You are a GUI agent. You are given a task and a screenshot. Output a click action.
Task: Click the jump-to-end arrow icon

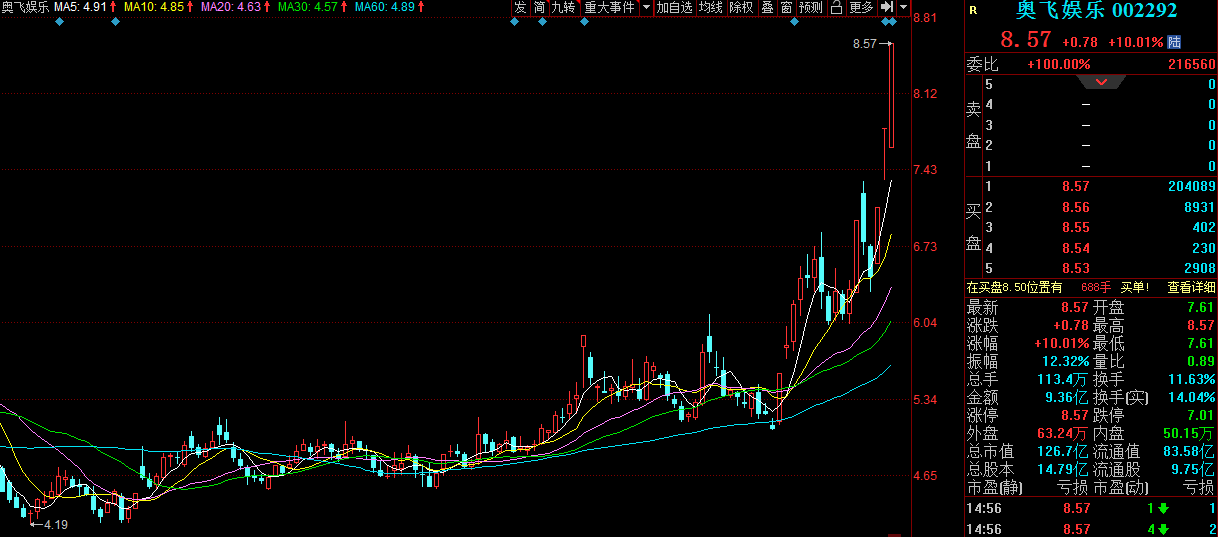[886, 8]
